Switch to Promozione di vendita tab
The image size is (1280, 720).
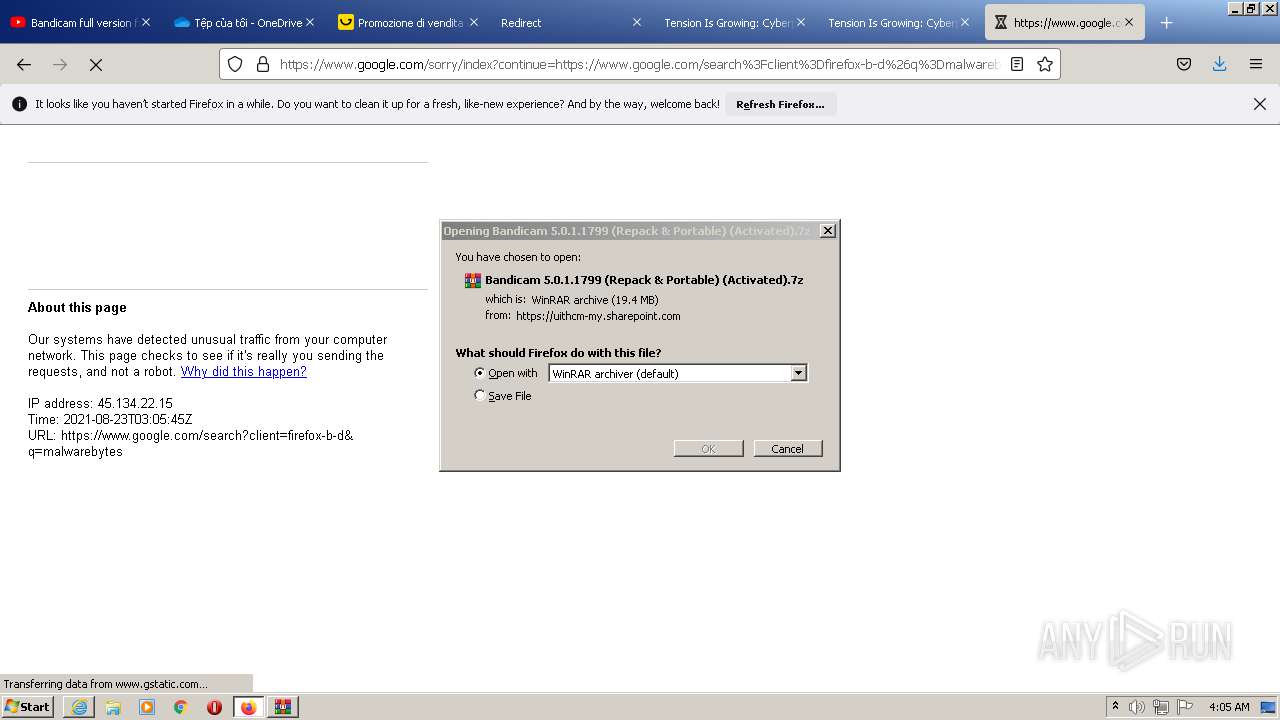click(x=407, y=22)
